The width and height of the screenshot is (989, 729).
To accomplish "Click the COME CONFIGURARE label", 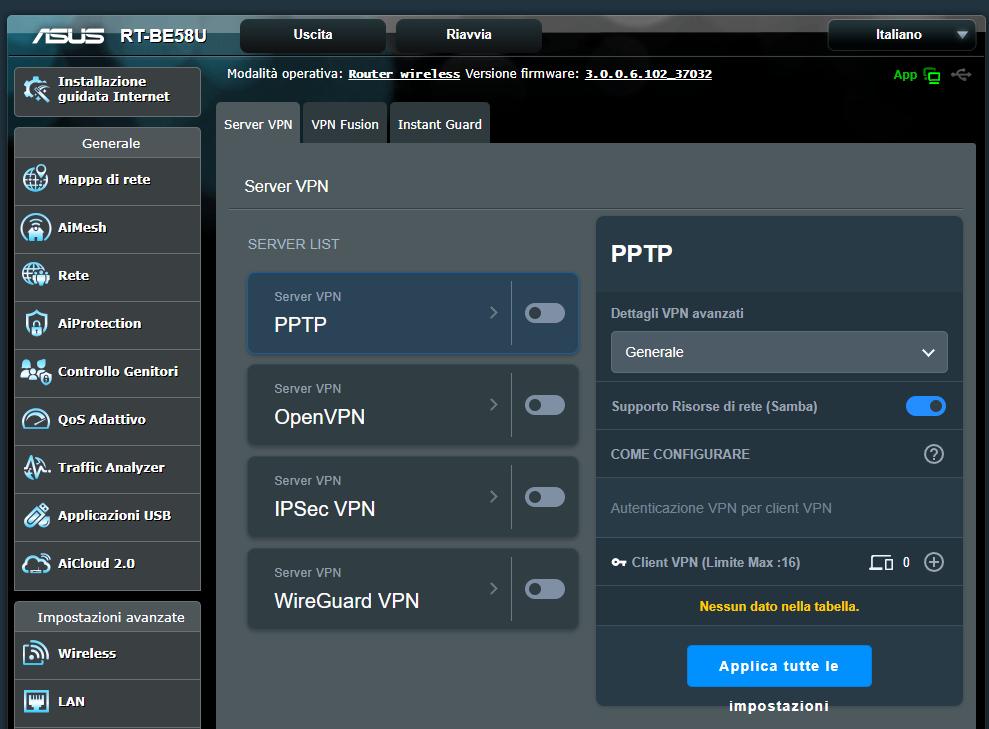I will [680, 454].
